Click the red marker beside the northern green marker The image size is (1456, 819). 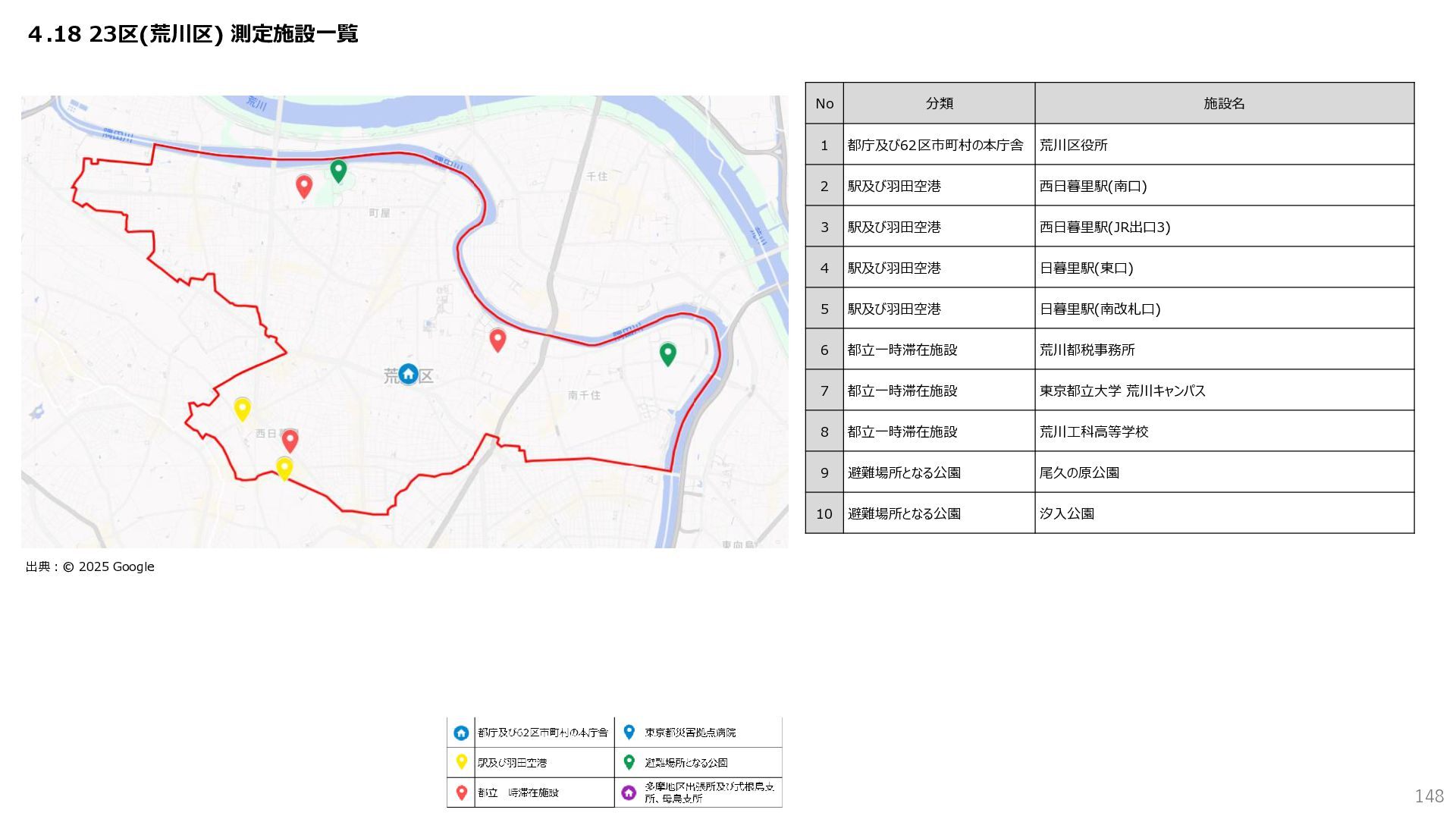pos(304,185)
